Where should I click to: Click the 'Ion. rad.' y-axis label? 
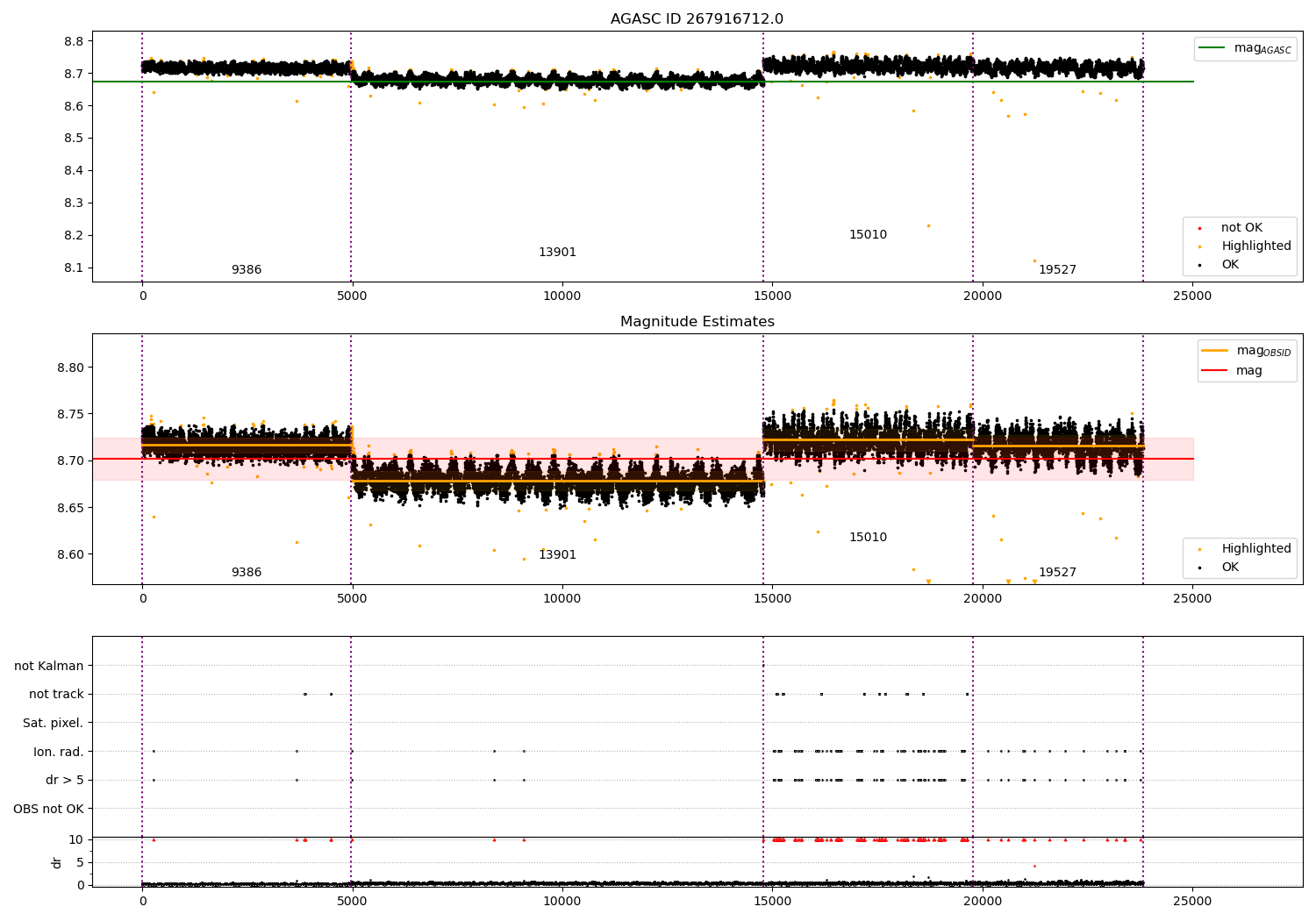59,753
